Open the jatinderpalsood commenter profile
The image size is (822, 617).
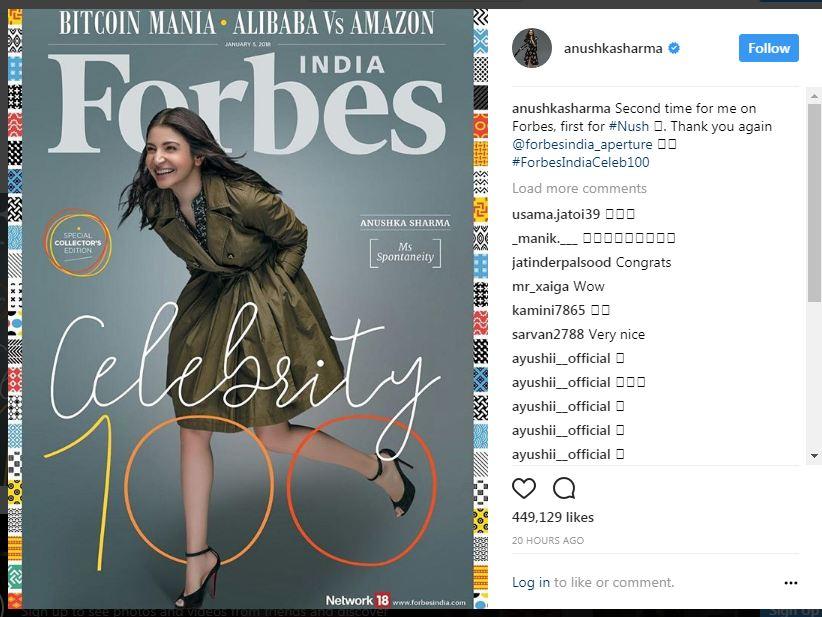[561, 263]
